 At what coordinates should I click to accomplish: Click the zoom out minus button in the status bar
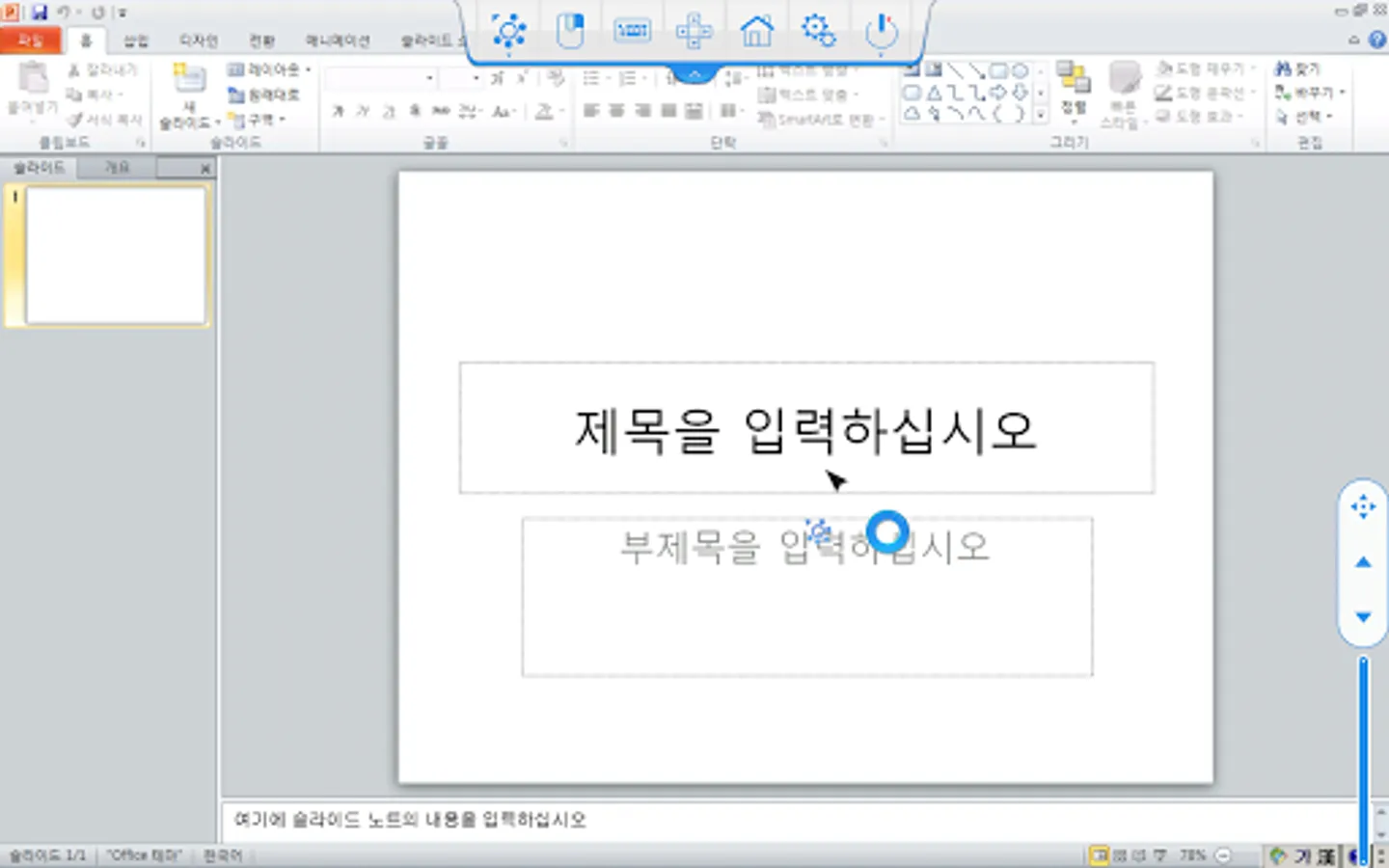pos(1223,855)
